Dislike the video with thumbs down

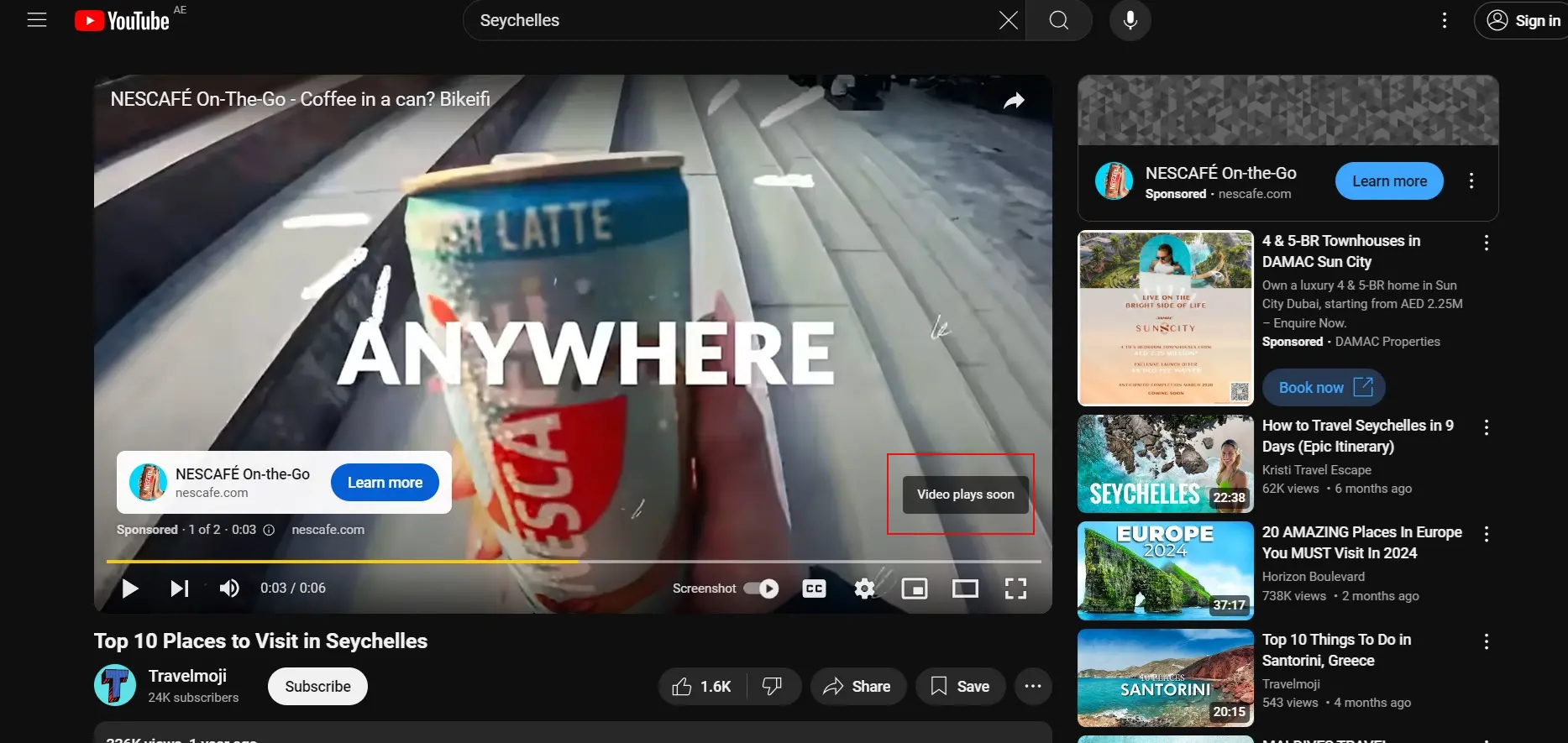(x=773, y=687)
